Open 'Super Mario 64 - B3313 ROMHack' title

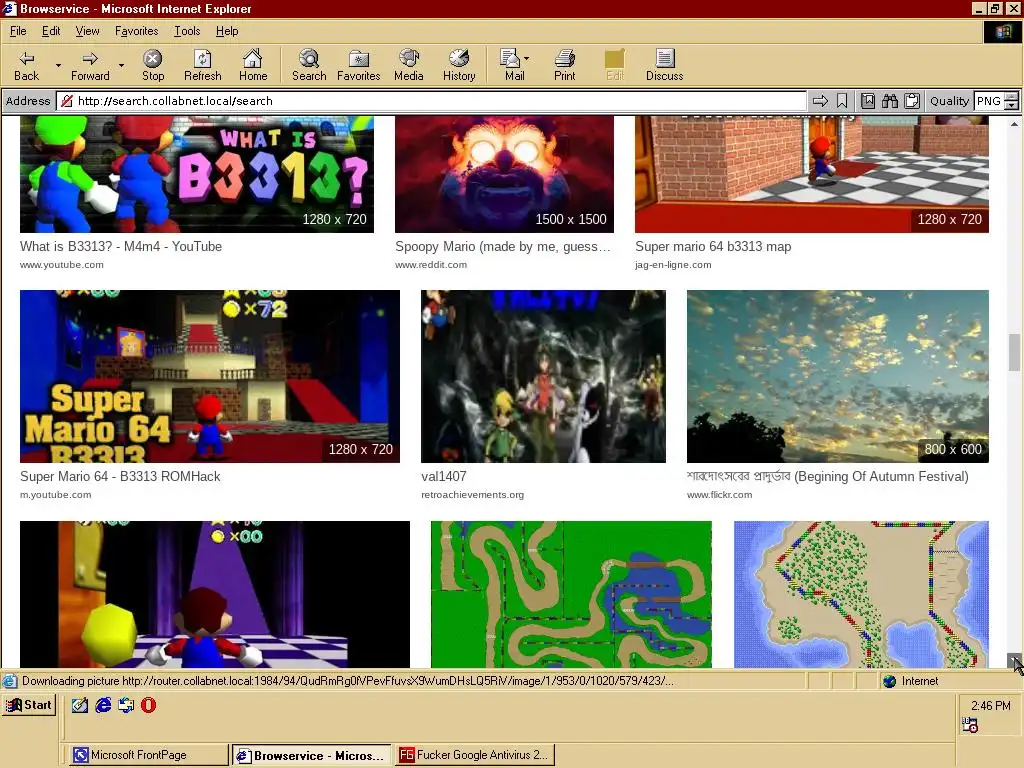pos(120,477)
